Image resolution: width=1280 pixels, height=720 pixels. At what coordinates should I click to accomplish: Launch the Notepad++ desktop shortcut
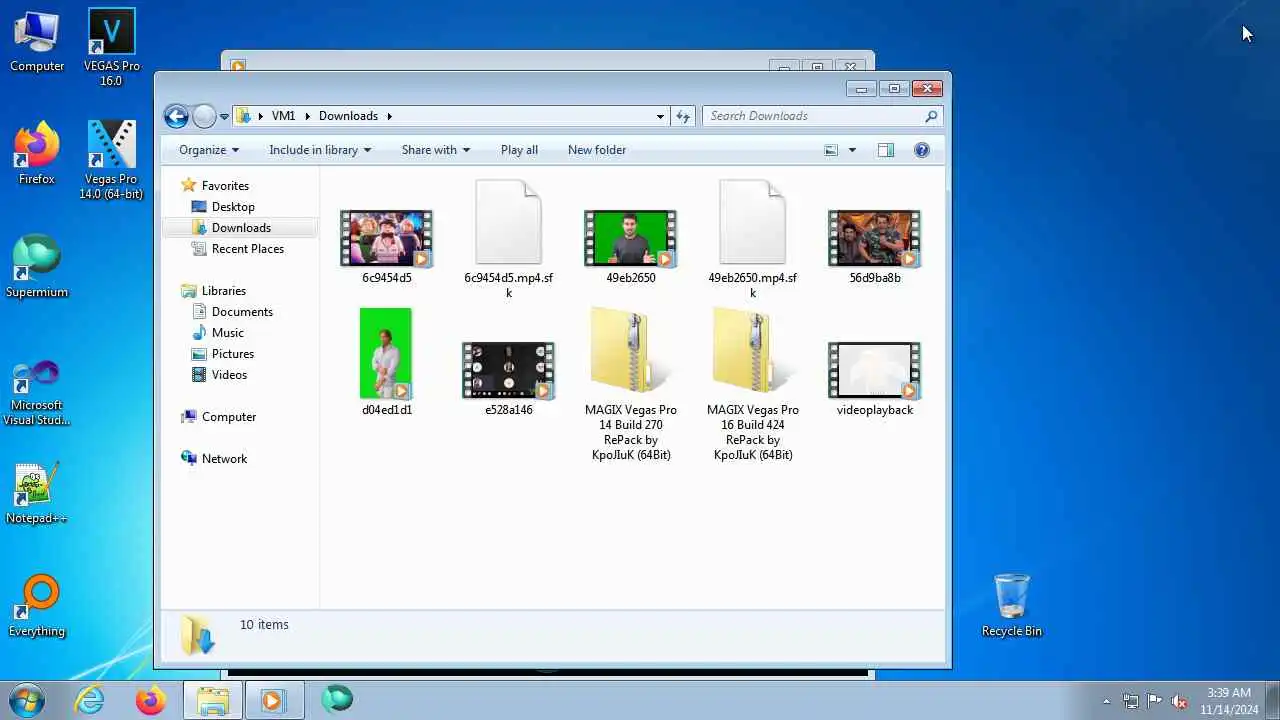coord(37,493)
